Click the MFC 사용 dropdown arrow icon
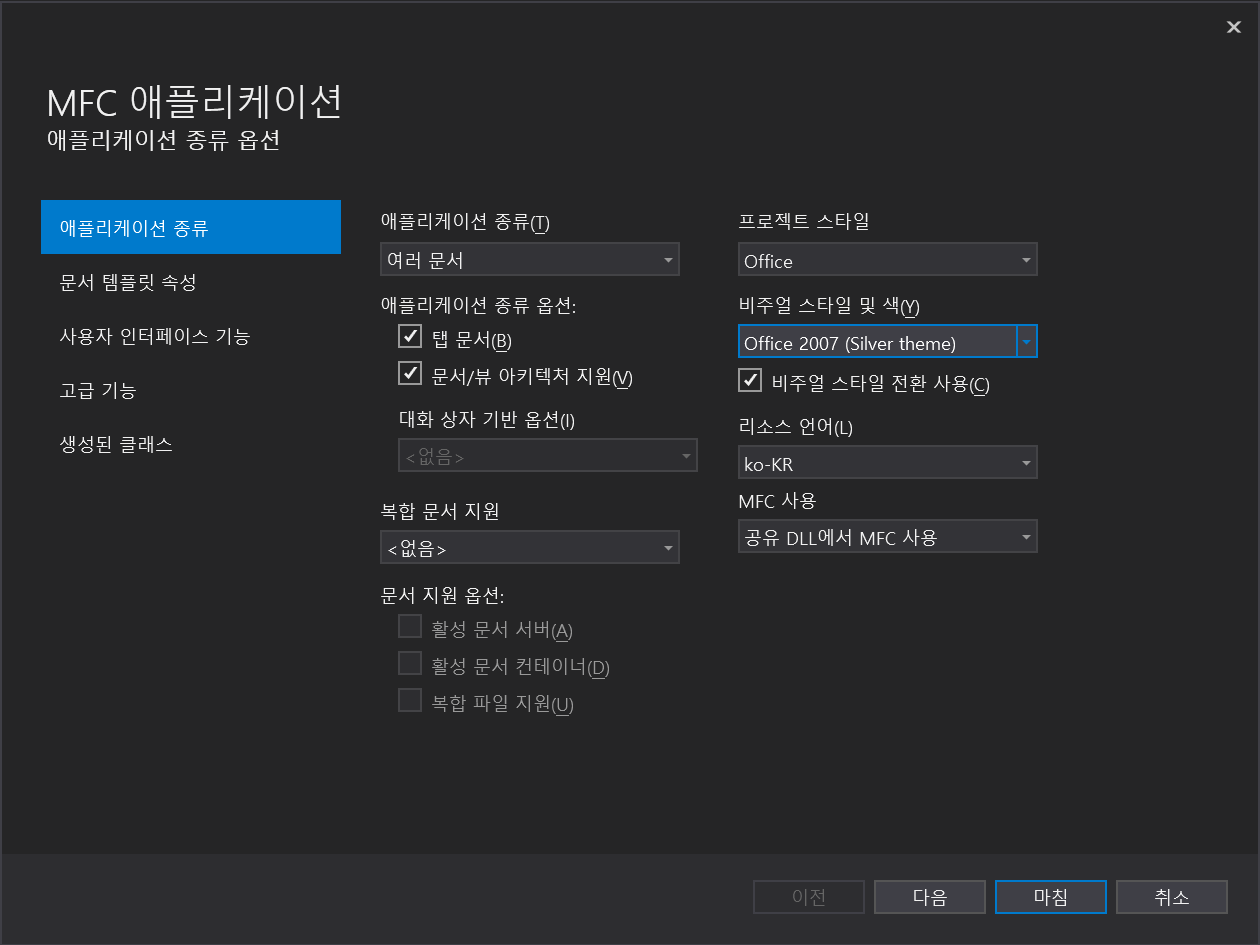1260x945 pixels. (x=1026, y=536)
